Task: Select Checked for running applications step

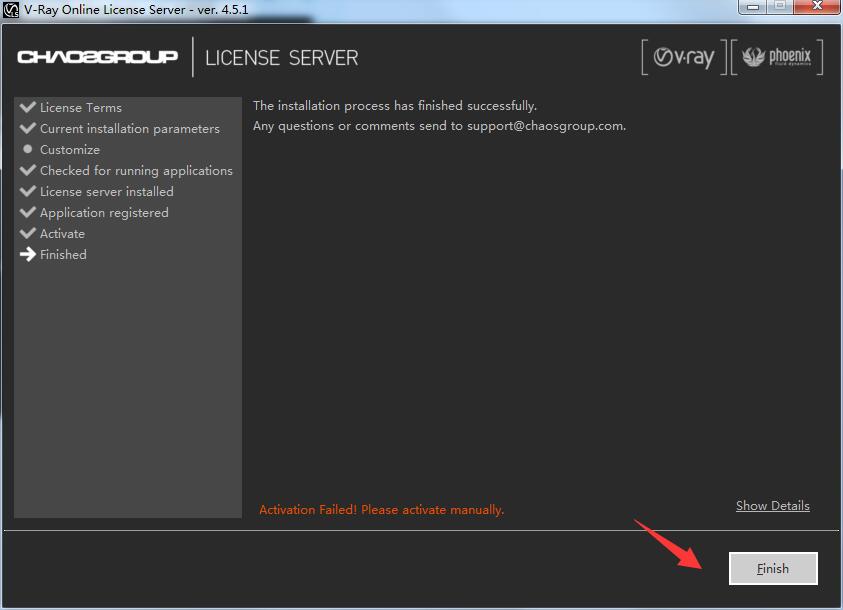Action: pos(136,170)
